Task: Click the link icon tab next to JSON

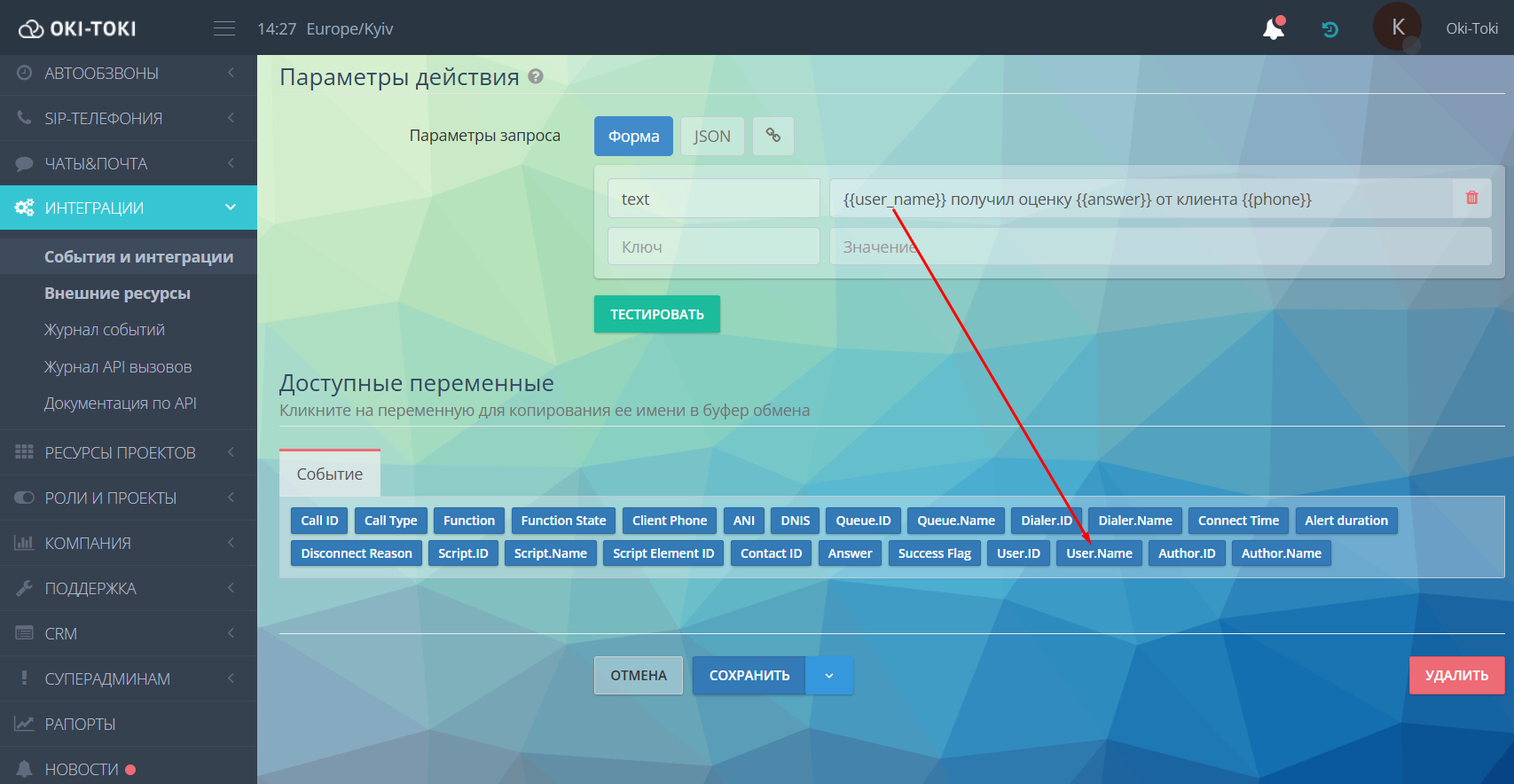Action: 773,136
